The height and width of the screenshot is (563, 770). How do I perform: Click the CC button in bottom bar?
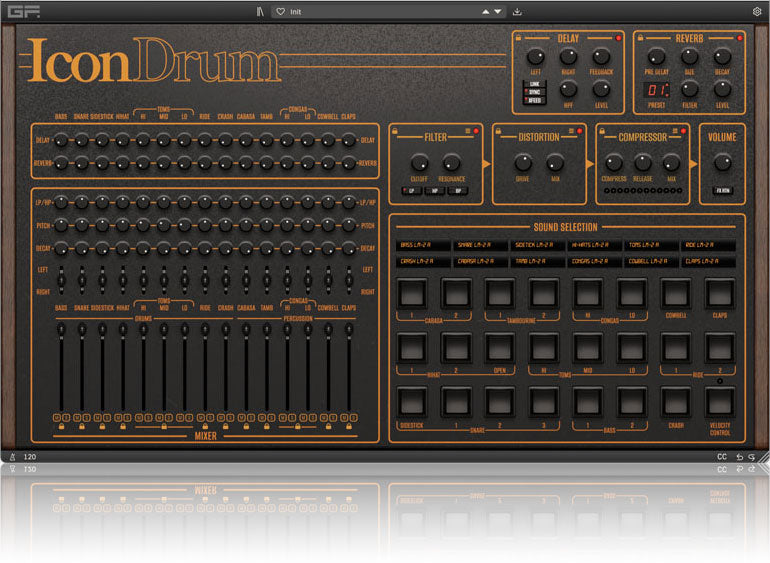coord(722,457)
